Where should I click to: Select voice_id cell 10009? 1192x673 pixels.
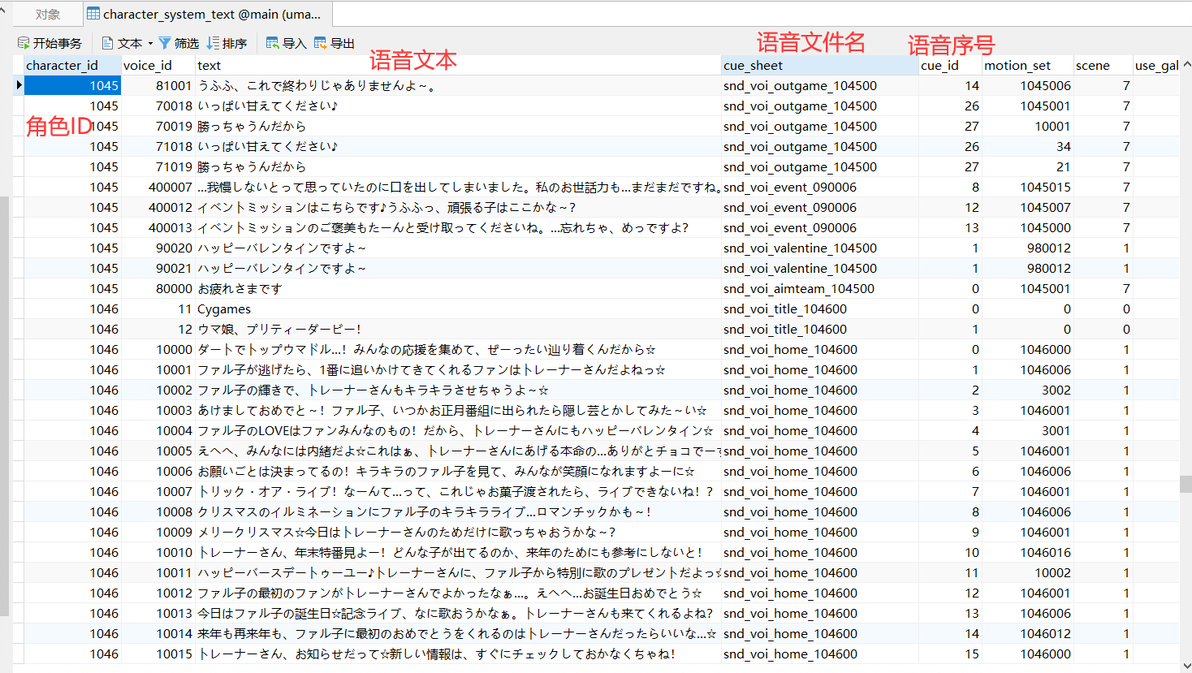point(158,532)
